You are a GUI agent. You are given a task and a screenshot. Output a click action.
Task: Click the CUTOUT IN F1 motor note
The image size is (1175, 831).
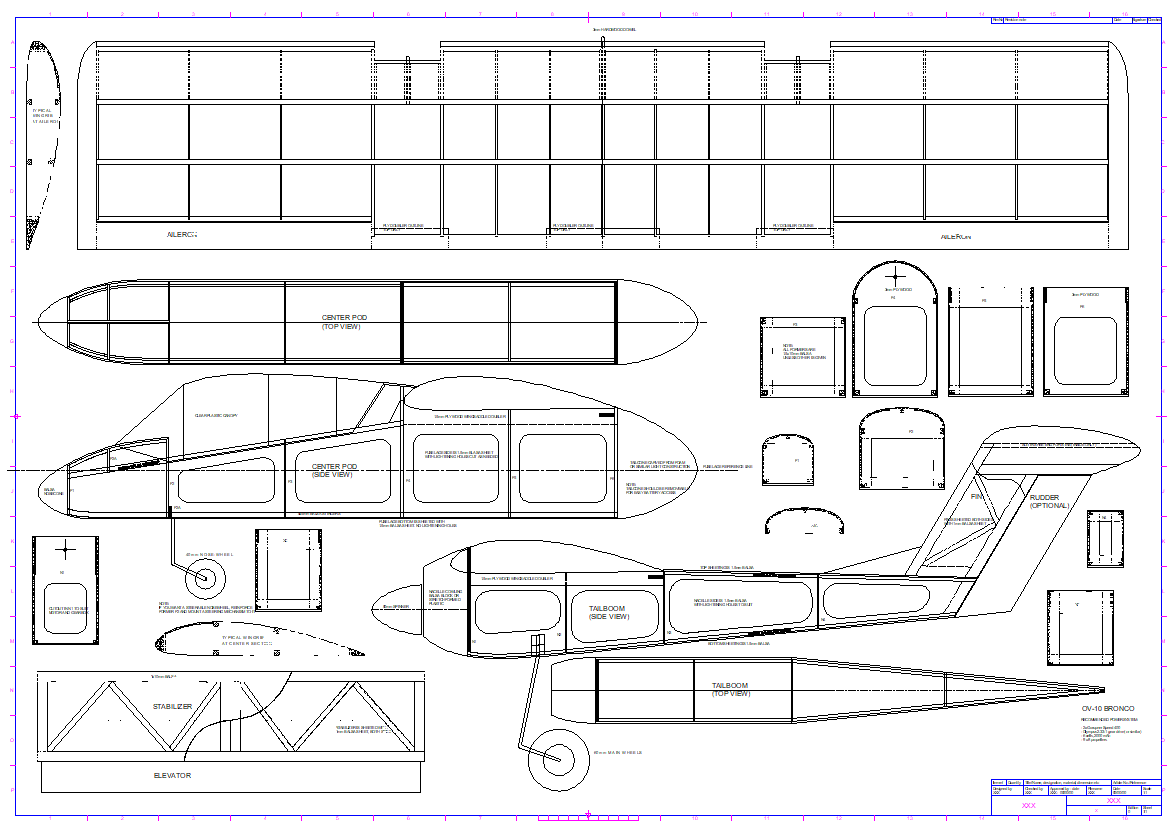69,611
